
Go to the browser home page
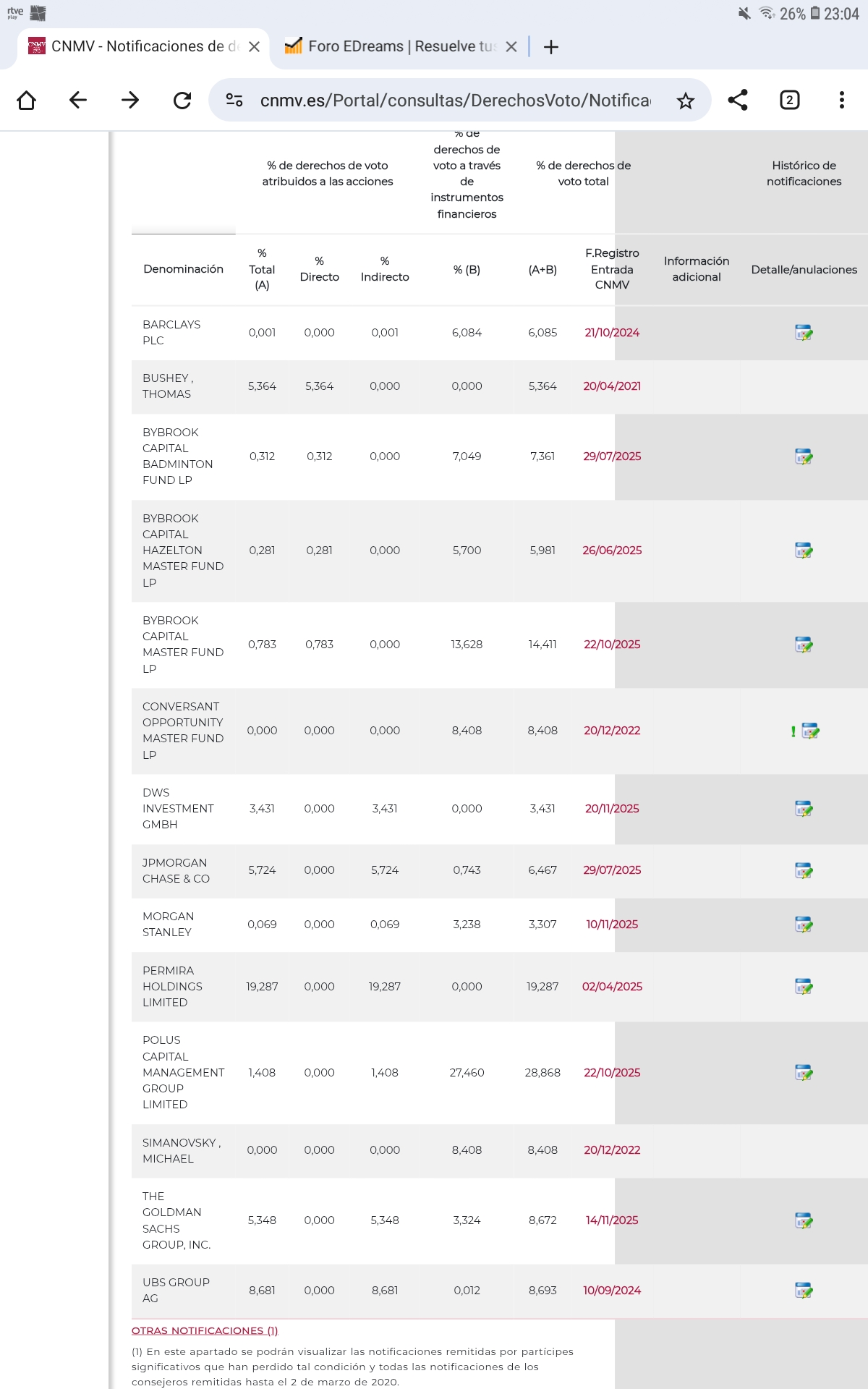click(x=26, y=100)
